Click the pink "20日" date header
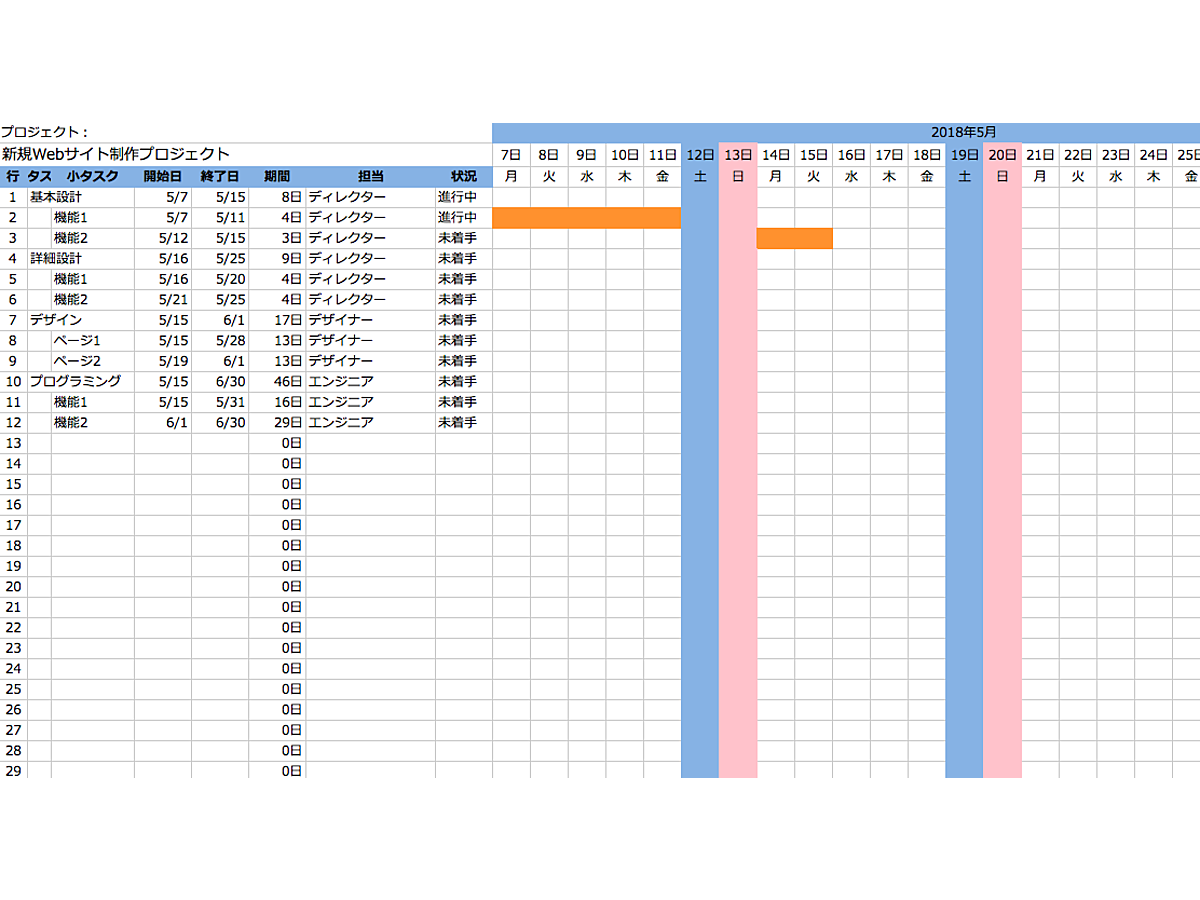The image size is (1200, 900). click(x=1002, y=155)
